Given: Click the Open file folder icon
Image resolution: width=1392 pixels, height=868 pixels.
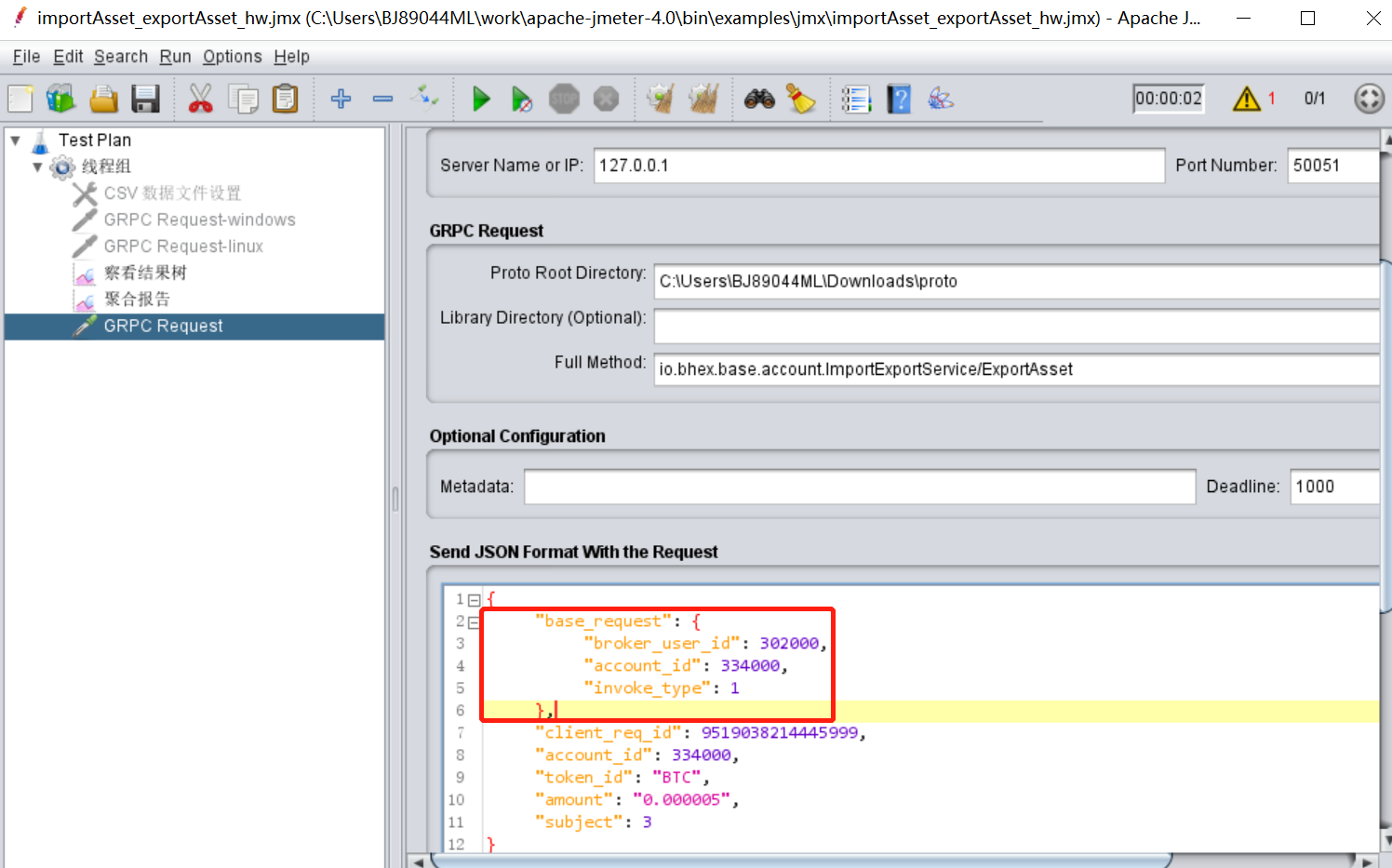Looking at the screenshot, I should (103, 99).
